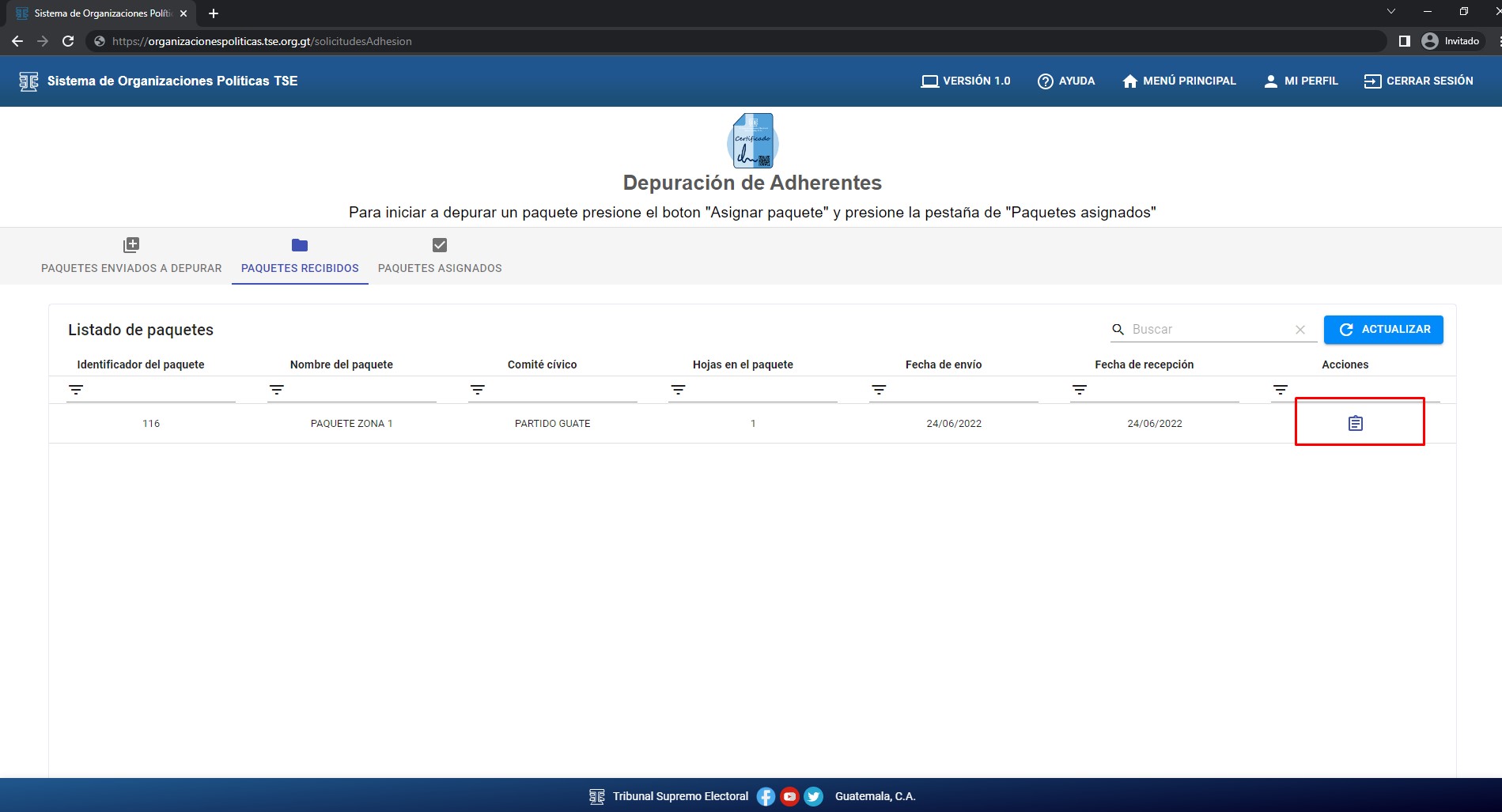
Task: Select the Paquetes Recibidos tab
Action: pyautogui.click(x=300, y=256)
